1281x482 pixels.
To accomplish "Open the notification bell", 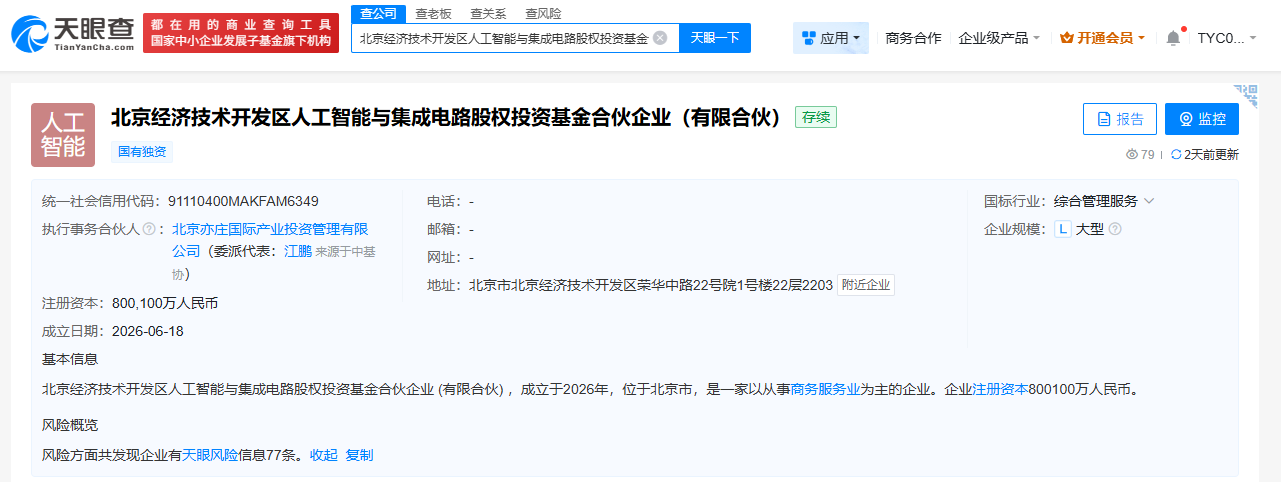I will pyautogui.click(x=1173, y=38).
